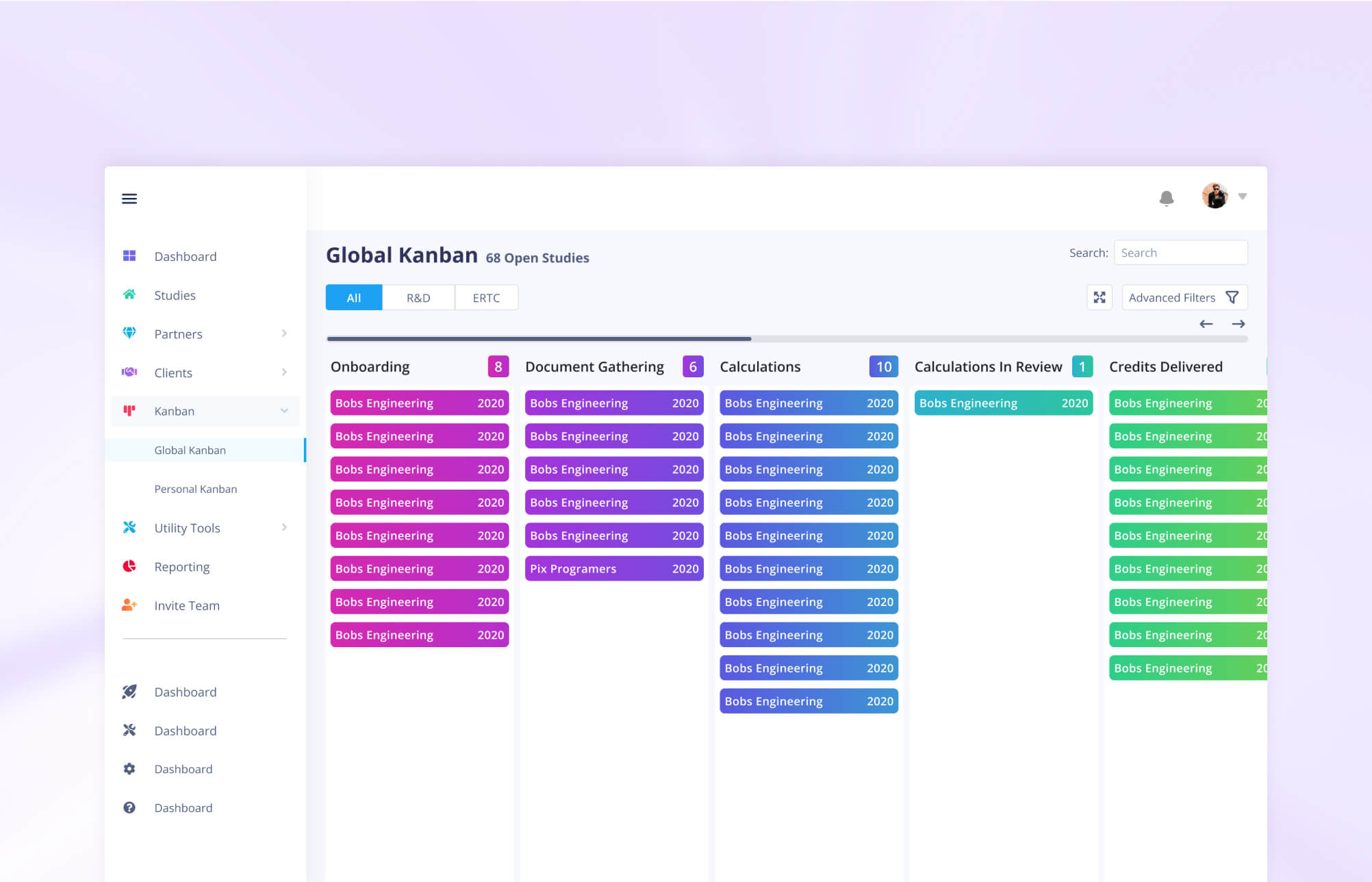This screenshot has height=882, width=1372.
Task: Open the user avatar profile picture
Action: pos(1215,197)
